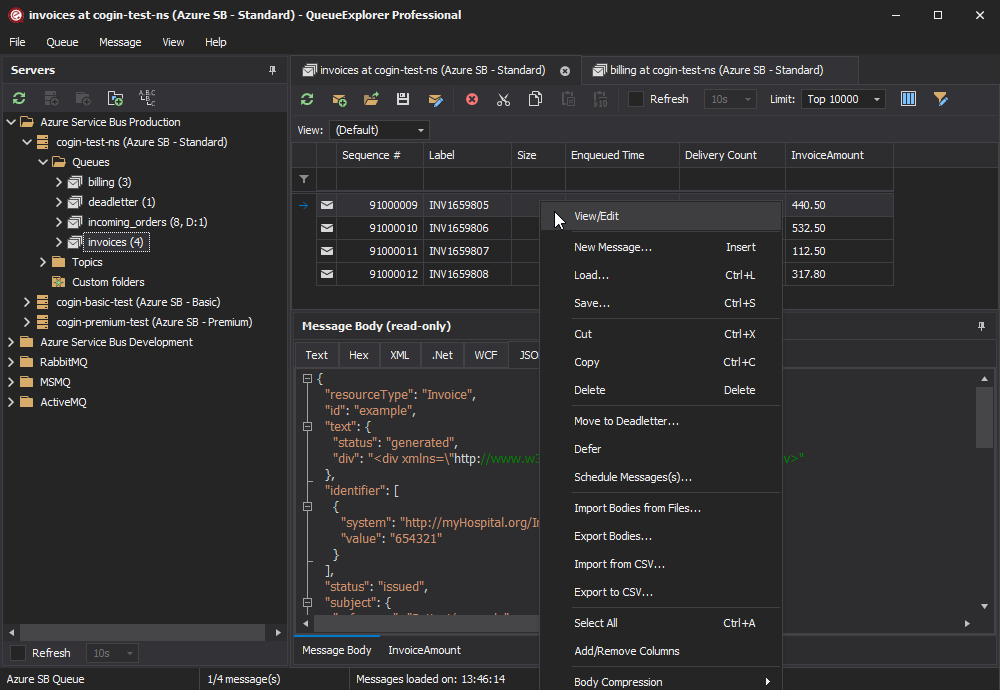
Task: Create a new message with the envelope-plus icon
Action: 339,99
